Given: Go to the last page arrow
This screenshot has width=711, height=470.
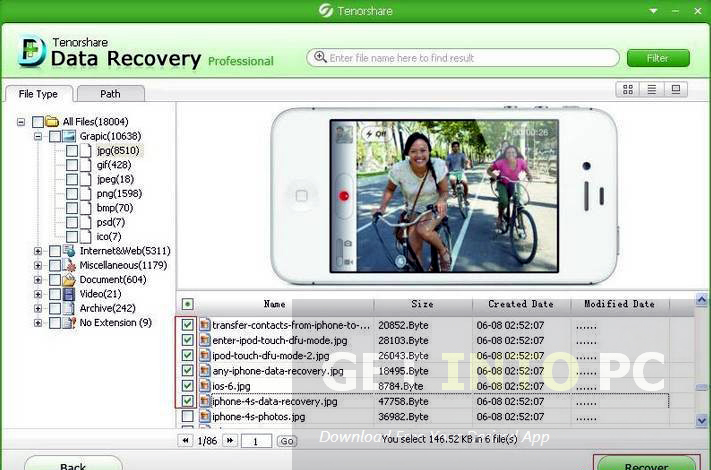Looking at the screenshot, I should 230,440.
